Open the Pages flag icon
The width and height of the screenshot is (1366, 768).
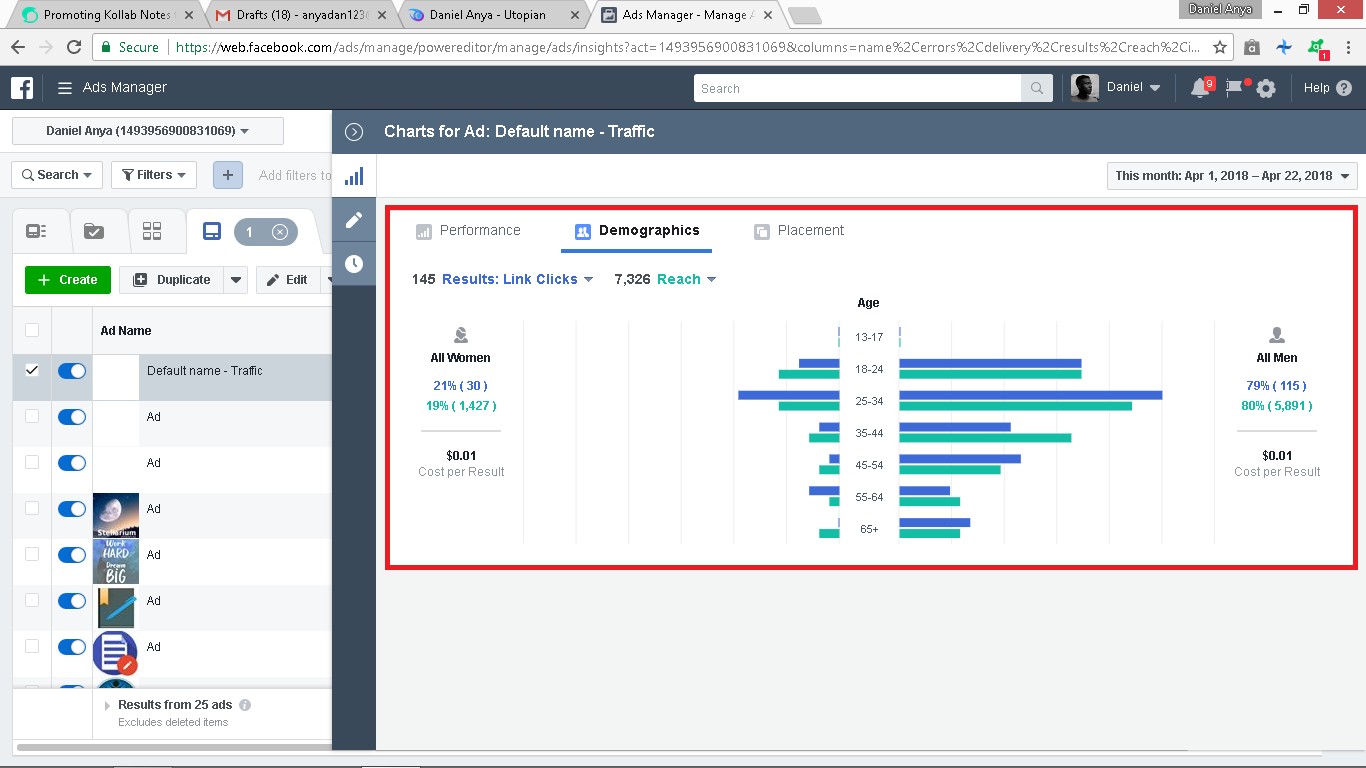pos(1236,88)
